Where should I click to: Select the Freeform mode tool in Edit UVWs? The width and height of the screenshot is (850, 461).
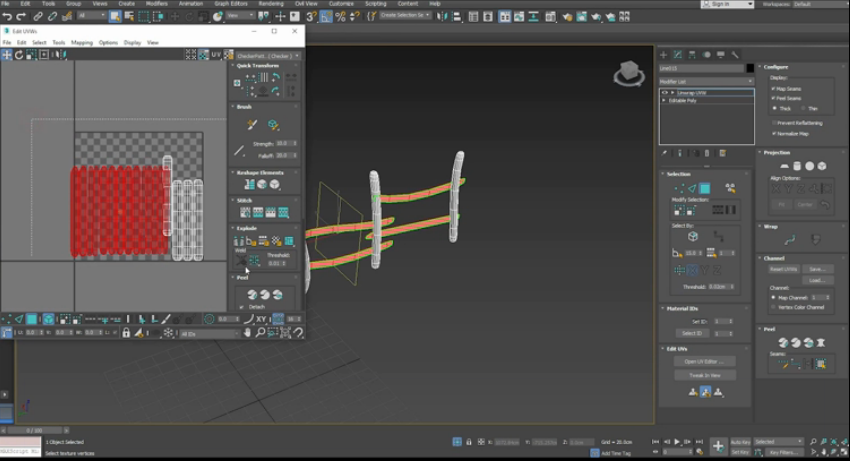[x=44, y=55]
